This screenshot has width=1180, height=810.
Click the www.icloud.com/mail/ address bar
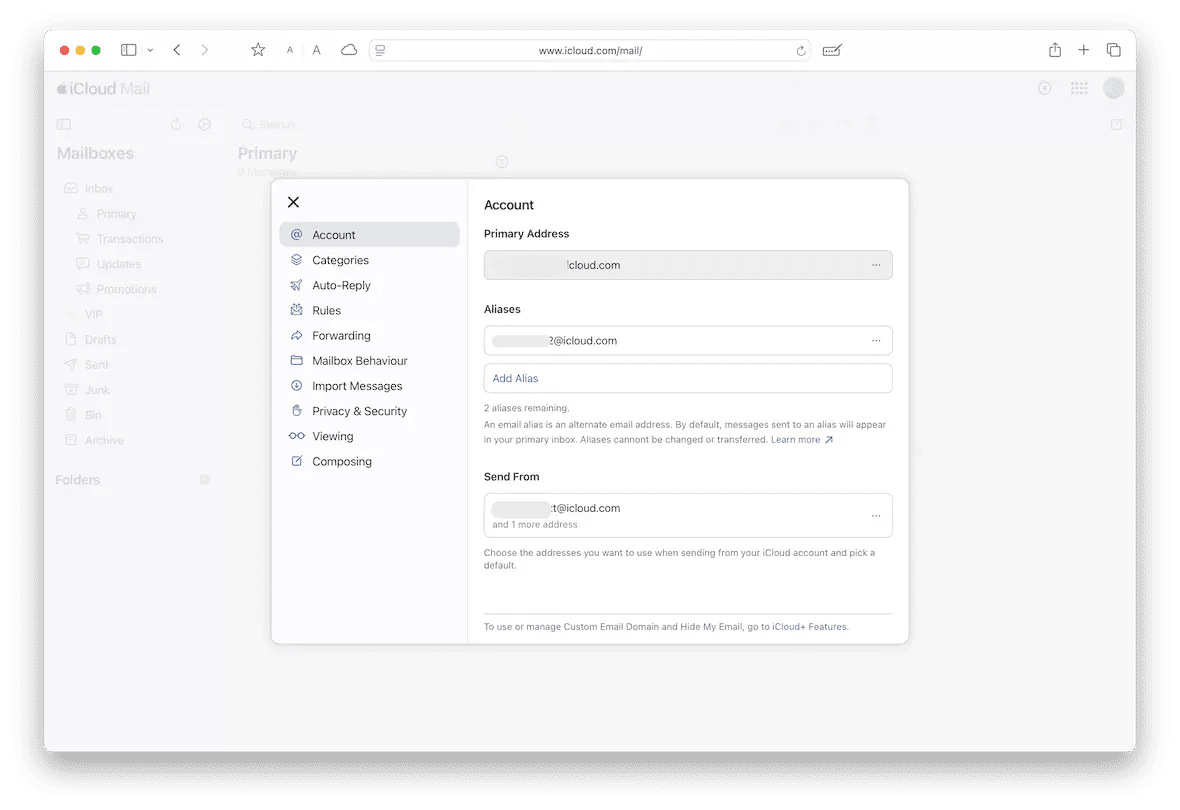[590, 50]
